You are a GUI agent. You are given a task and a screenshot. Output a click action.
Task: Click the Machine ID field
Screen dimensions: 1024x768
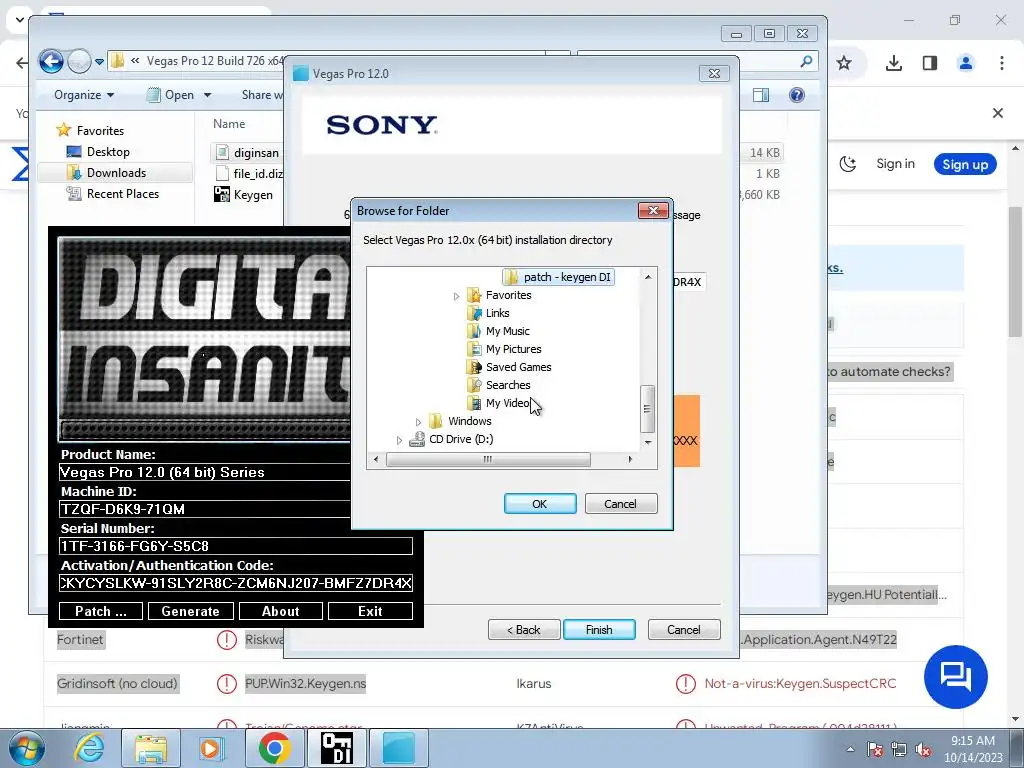204,509
